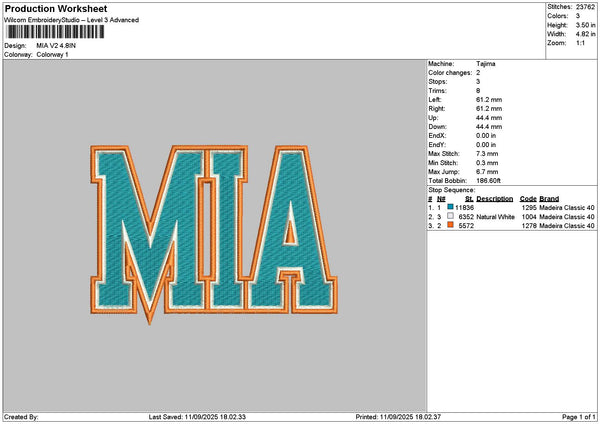Click the 'Code' column header
The image size is (600, 424).
(528, 199)
